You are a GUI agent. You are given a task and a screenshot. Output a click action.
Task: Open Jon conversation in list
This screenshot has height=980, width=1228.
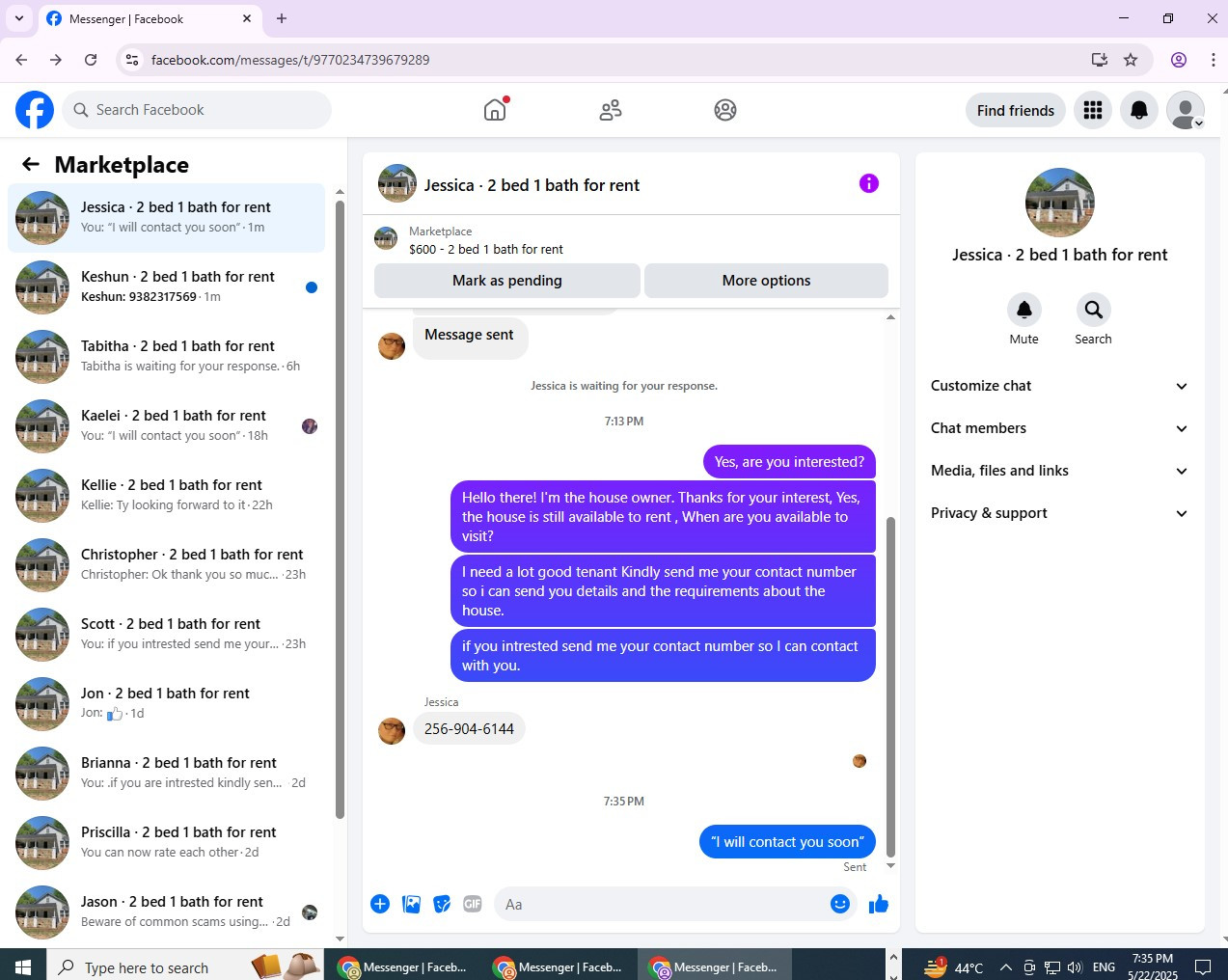[166, 704]
